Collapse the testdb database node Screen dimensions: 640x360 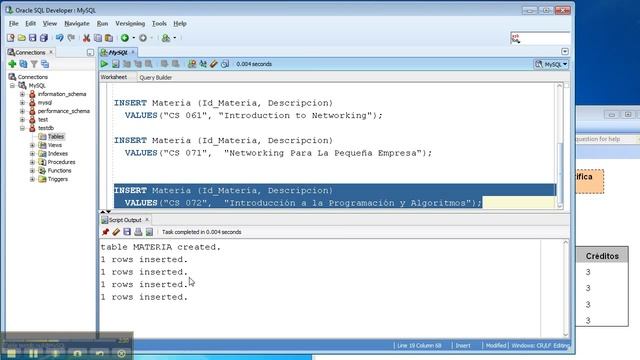pyautogui.click(x=22, y=128)
